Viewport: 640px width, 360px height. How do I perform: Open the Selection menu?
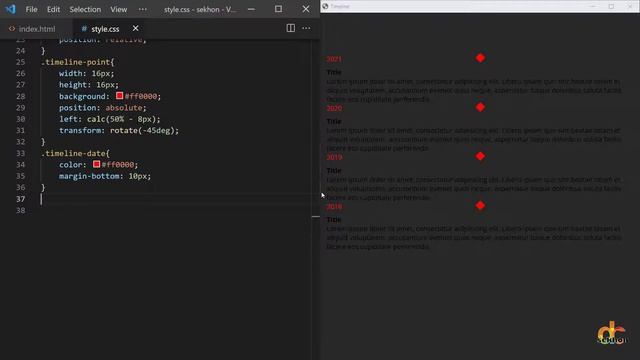tap(85, 9)
